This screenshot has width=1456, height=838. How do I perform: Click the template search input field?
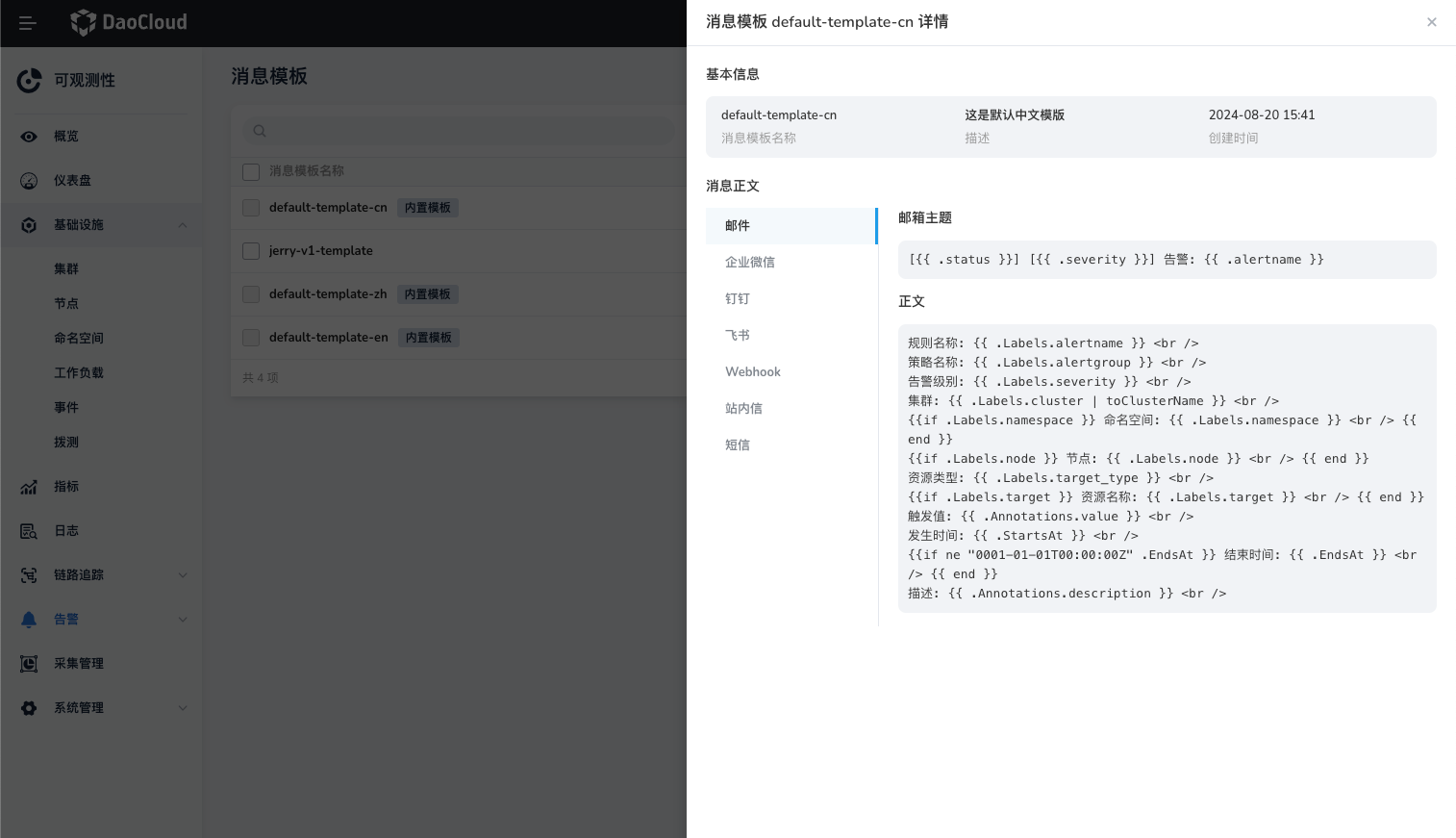[462, 131]
